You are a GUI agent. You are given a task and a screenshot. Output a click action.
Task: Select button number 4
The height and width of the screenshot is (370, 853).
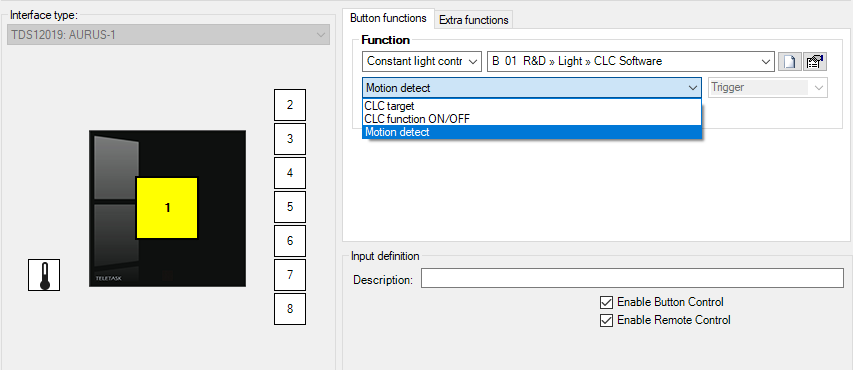point(290,173)
